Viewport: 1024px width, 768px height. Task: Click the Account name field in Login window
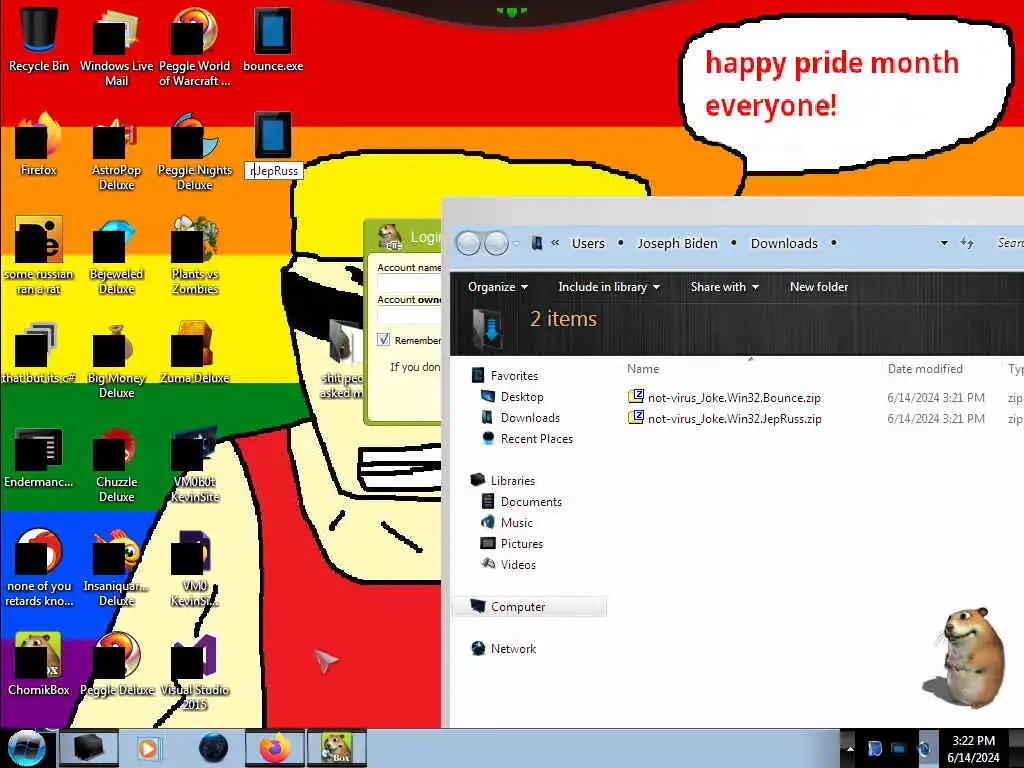tap(409, 283)
